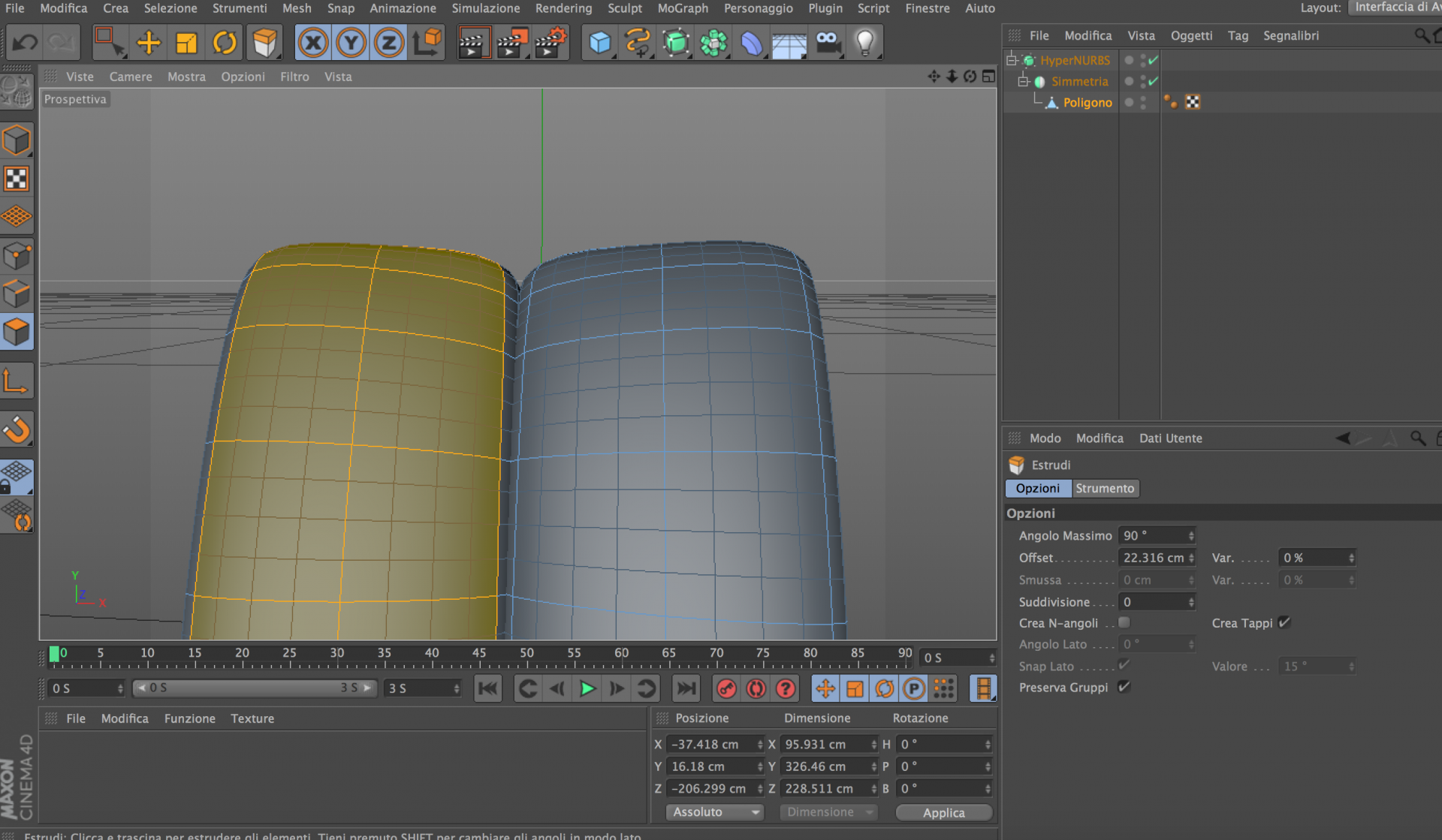Collapse the Simmetria tree node
This screenshot has height=840, width=1442.
1023,81
